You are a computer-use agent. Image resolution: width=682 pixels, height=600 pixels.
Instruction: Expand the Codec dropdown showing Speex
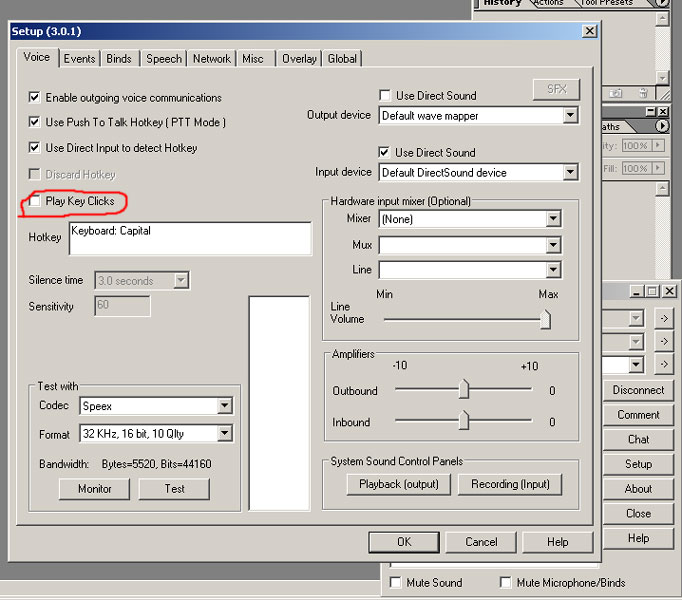224,406
